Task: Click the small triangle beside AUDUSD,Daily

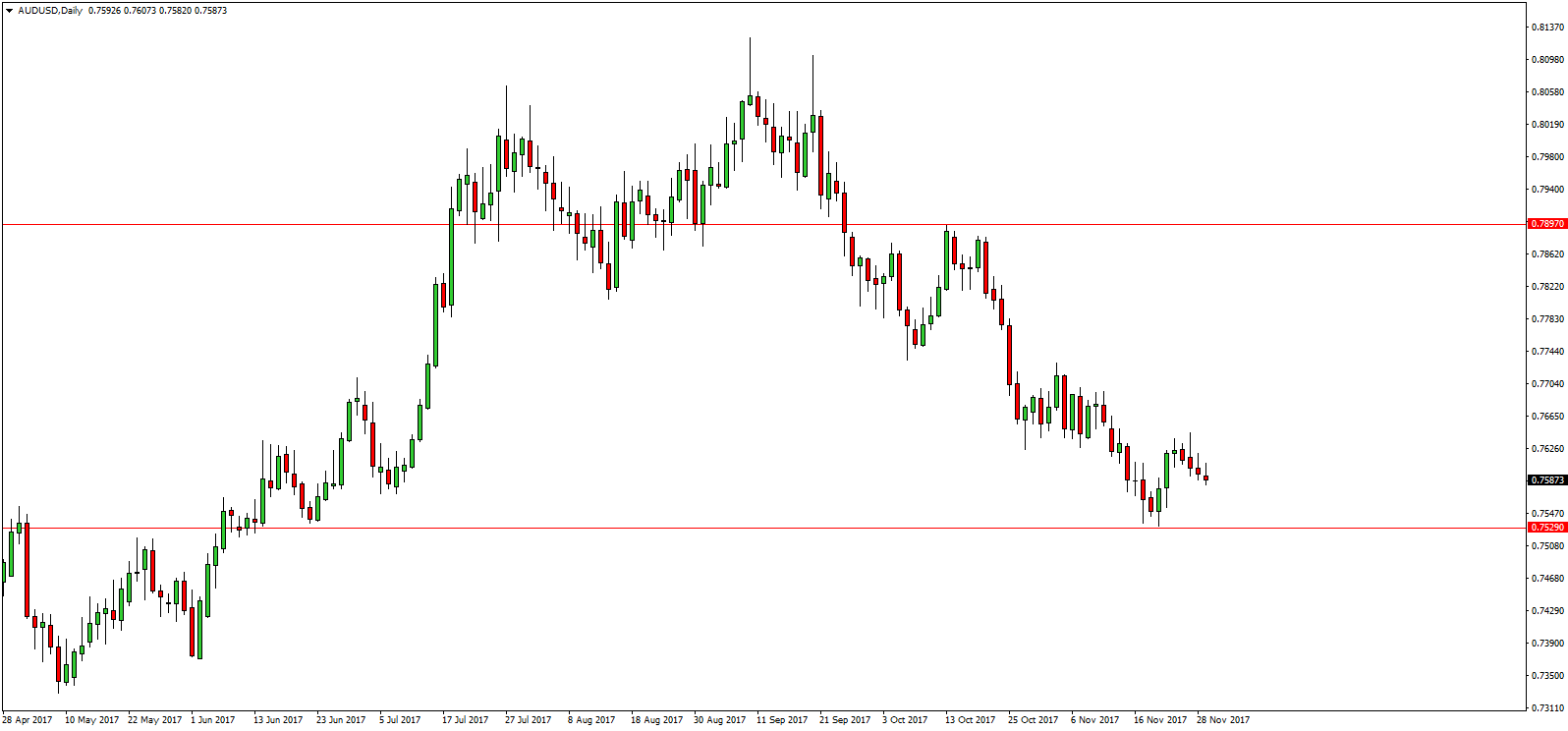Action: click(9, 11)
